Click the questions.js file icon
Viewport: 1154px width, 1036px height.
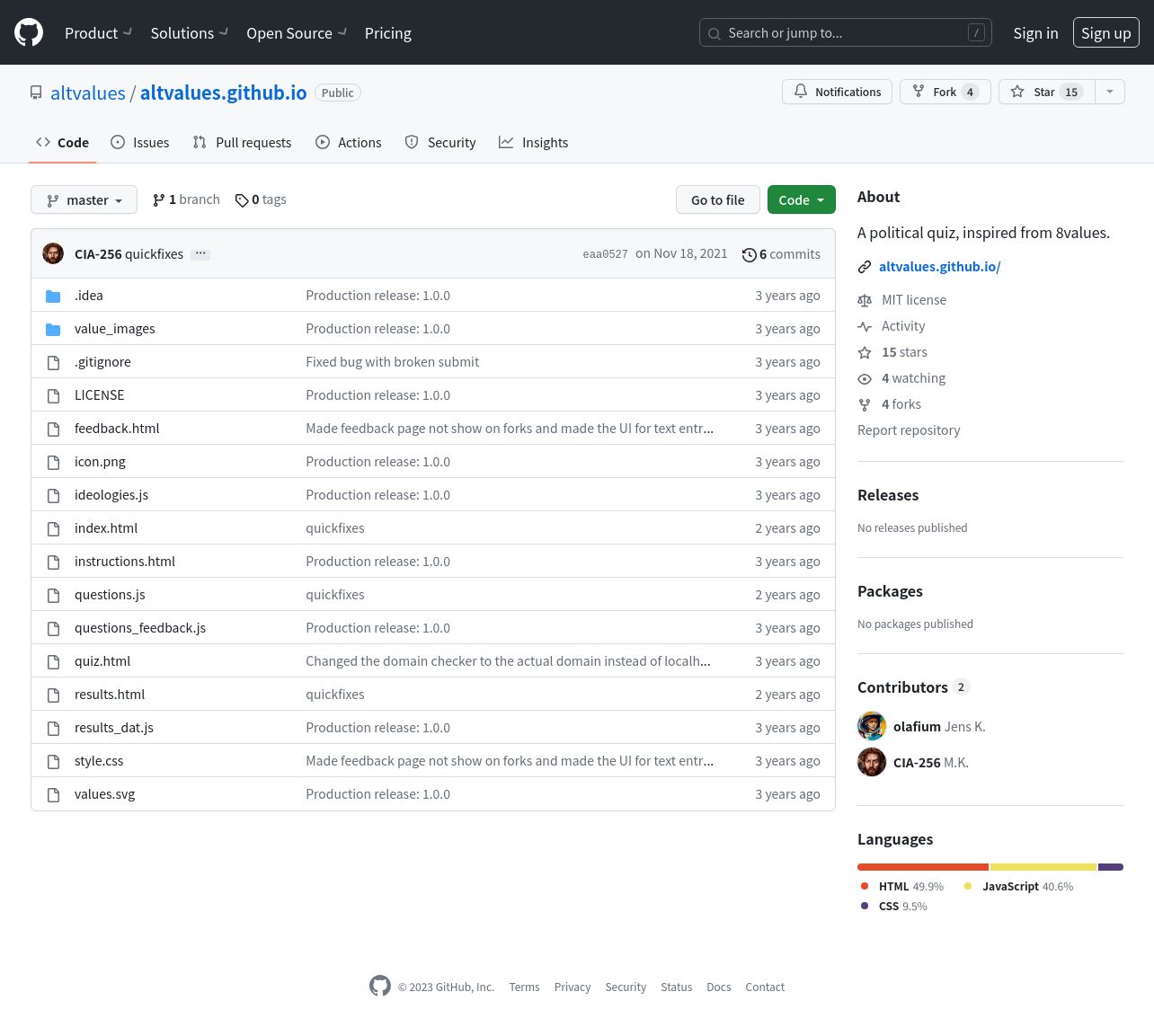click(x=53, y=595)
